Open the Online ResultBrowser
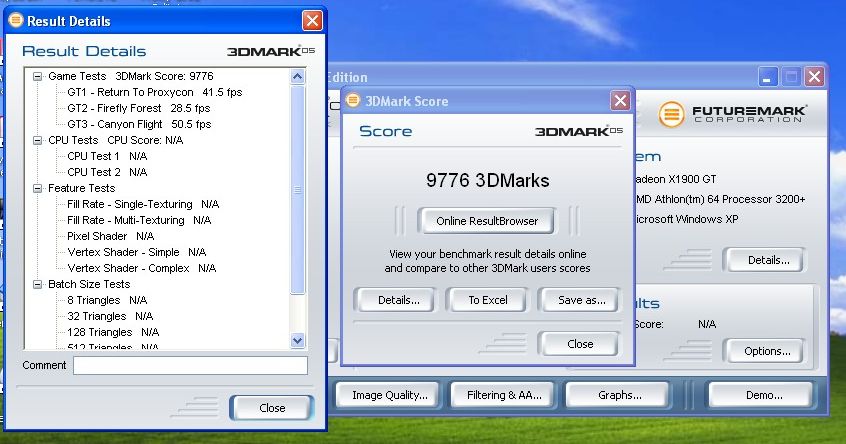Viewport: 846px width, 444px height. pos(487,221)
